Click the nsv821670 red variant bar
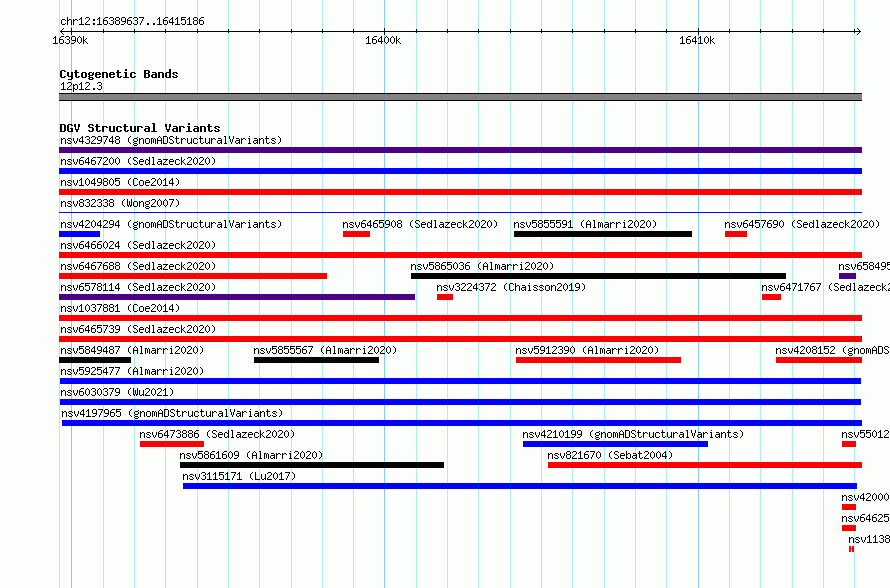 click(705, 465)
